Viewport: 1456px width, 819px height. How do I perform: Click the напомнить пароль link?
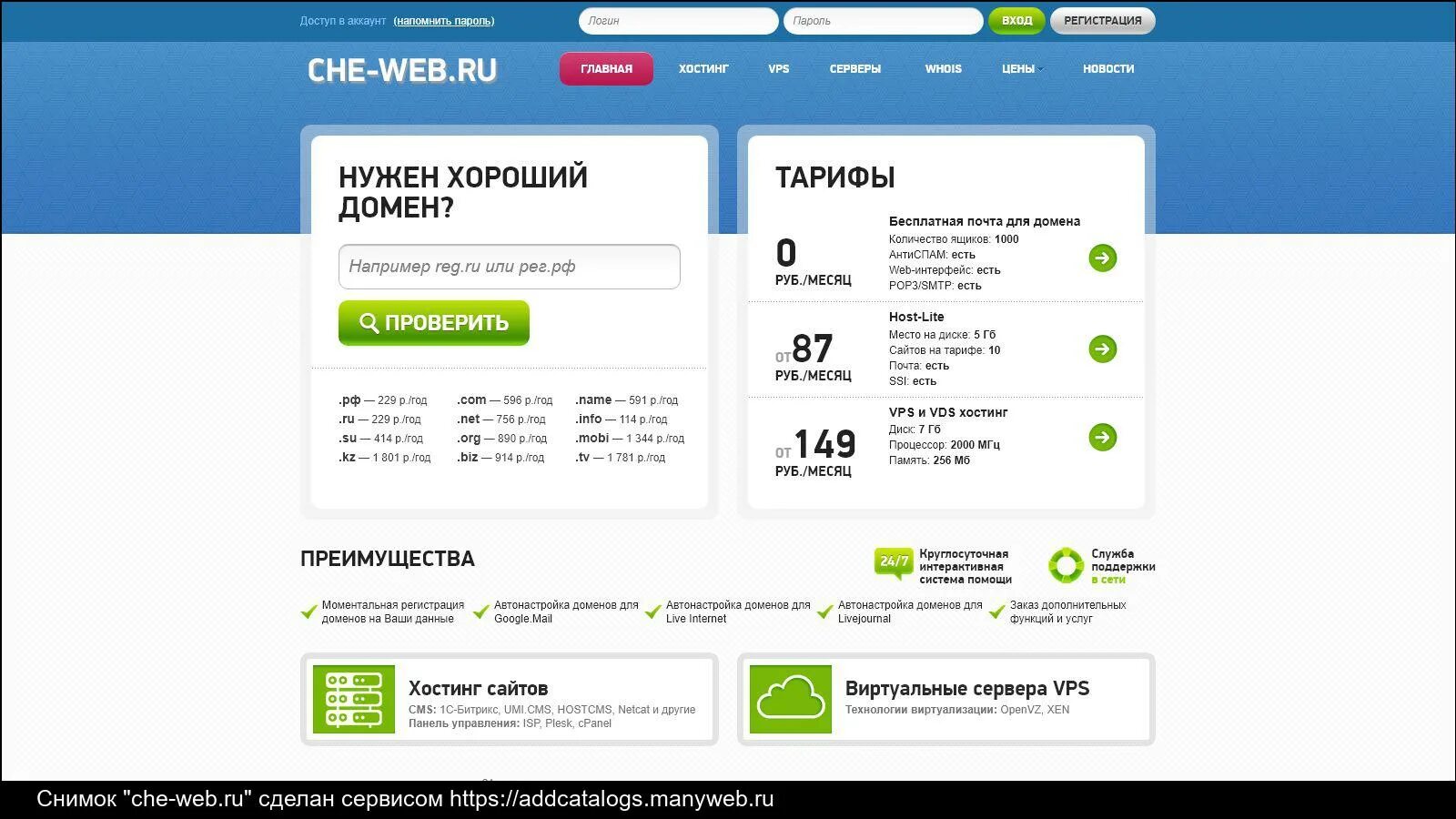pyautogui.click(x=444, y=21)
